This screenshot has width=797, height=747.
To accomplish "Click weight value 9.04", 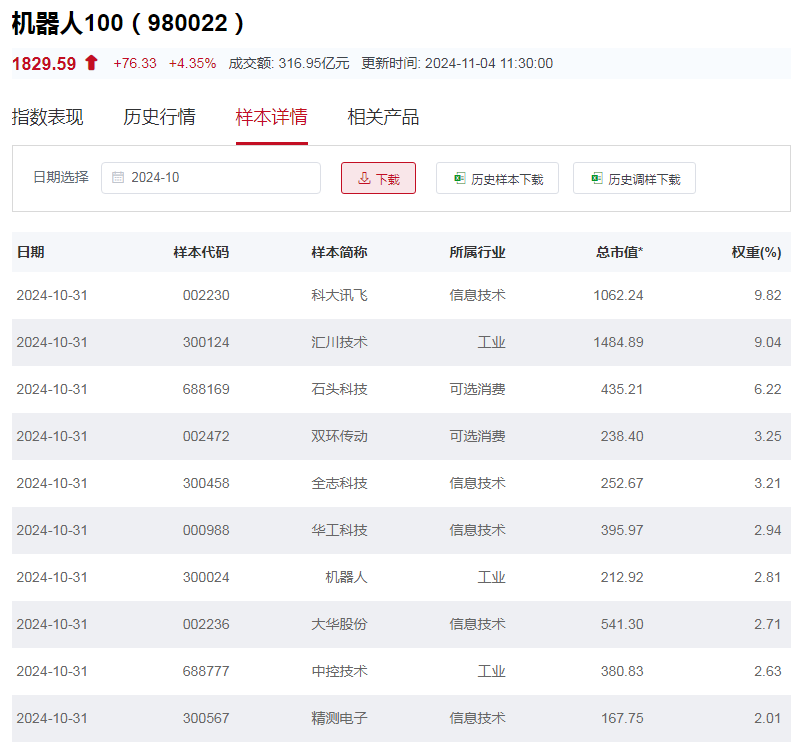I will pos(768,342).
